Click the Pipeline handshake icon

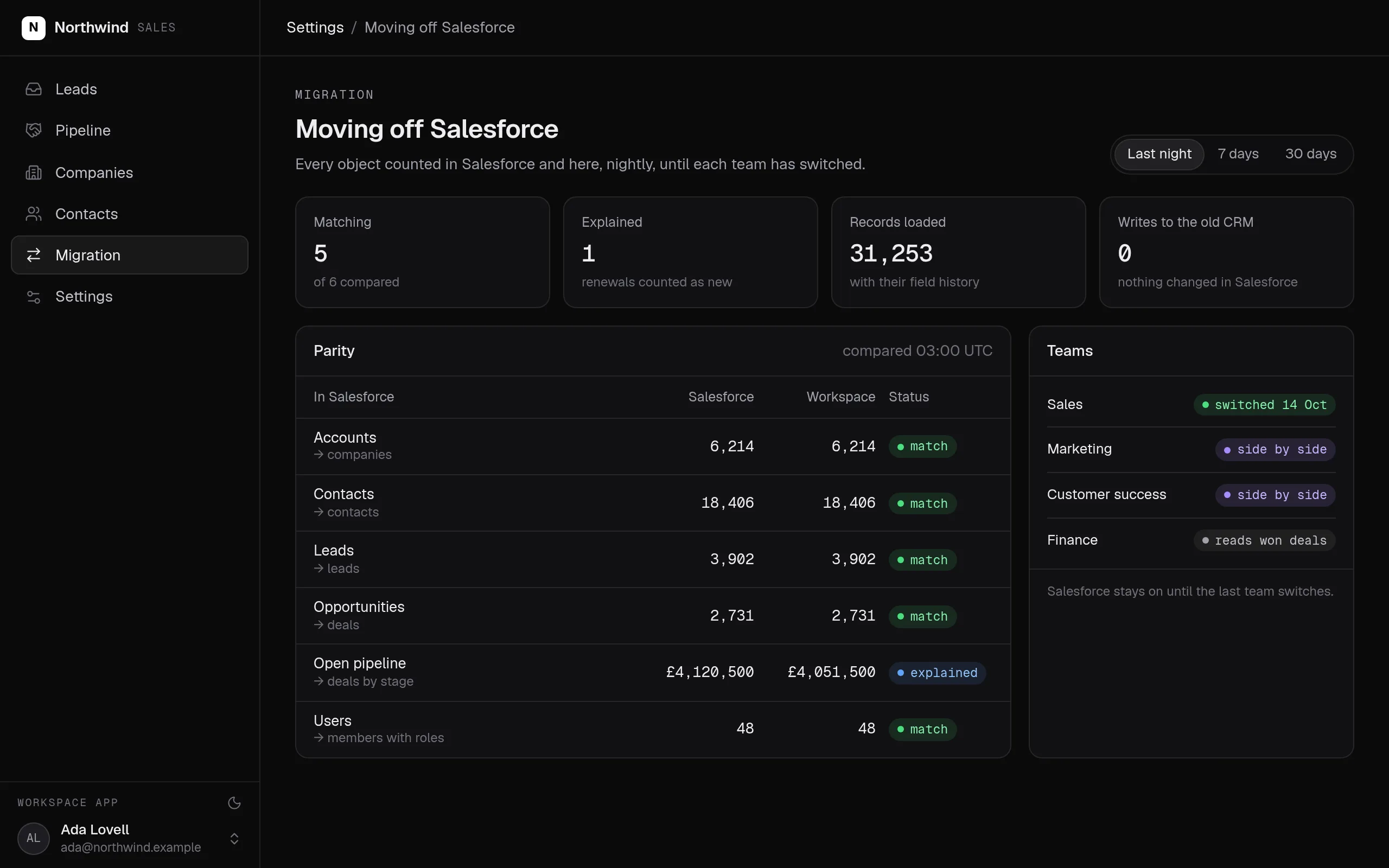33,130
